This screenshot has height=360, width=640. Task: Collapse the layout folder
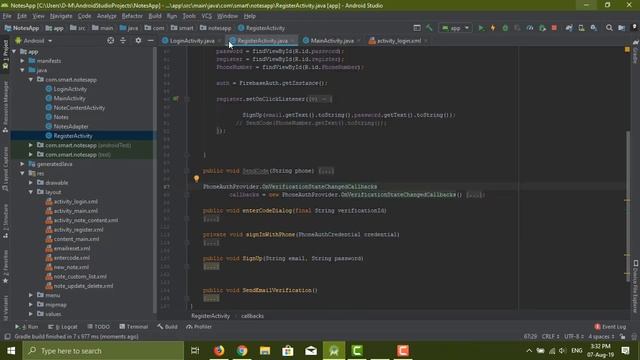(31, 192)
